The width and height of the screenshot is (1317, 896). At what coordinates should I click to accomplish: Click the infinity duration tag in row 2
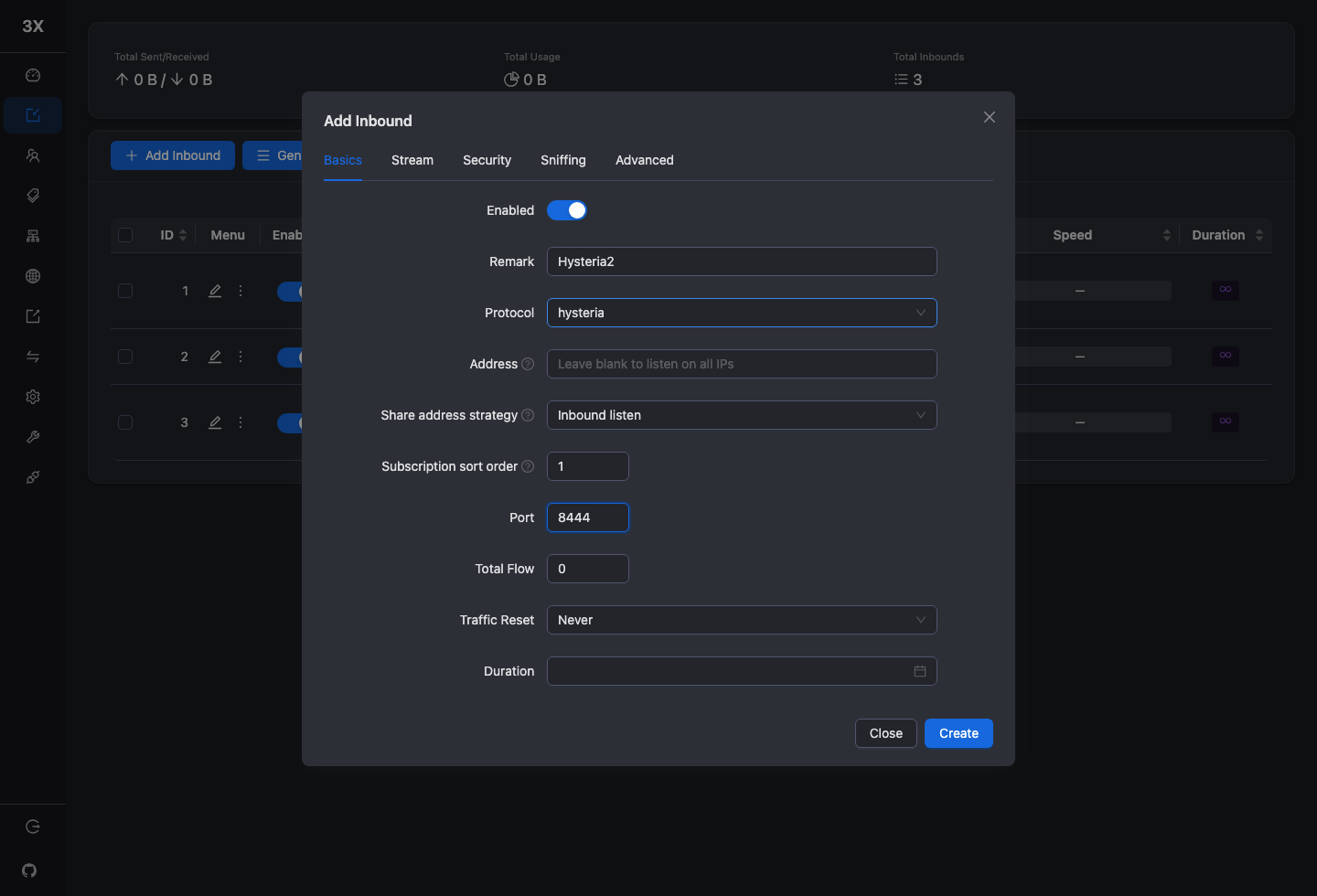pos(1226,356)
